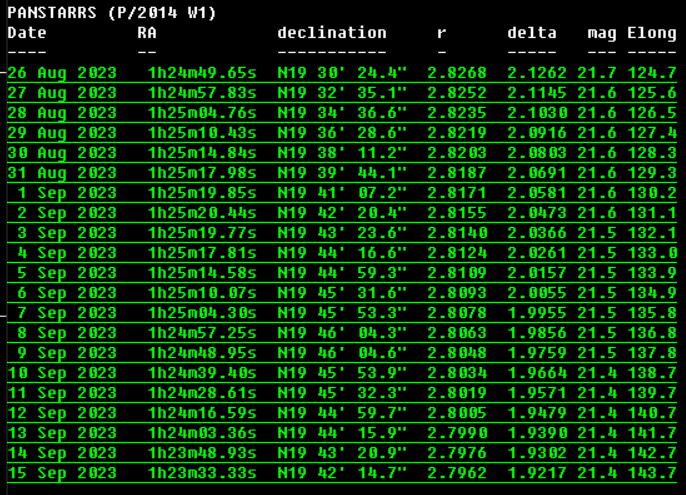This screenshot has width=686, height=495.
Task: Click the declination column header
Action: (331, 33)
